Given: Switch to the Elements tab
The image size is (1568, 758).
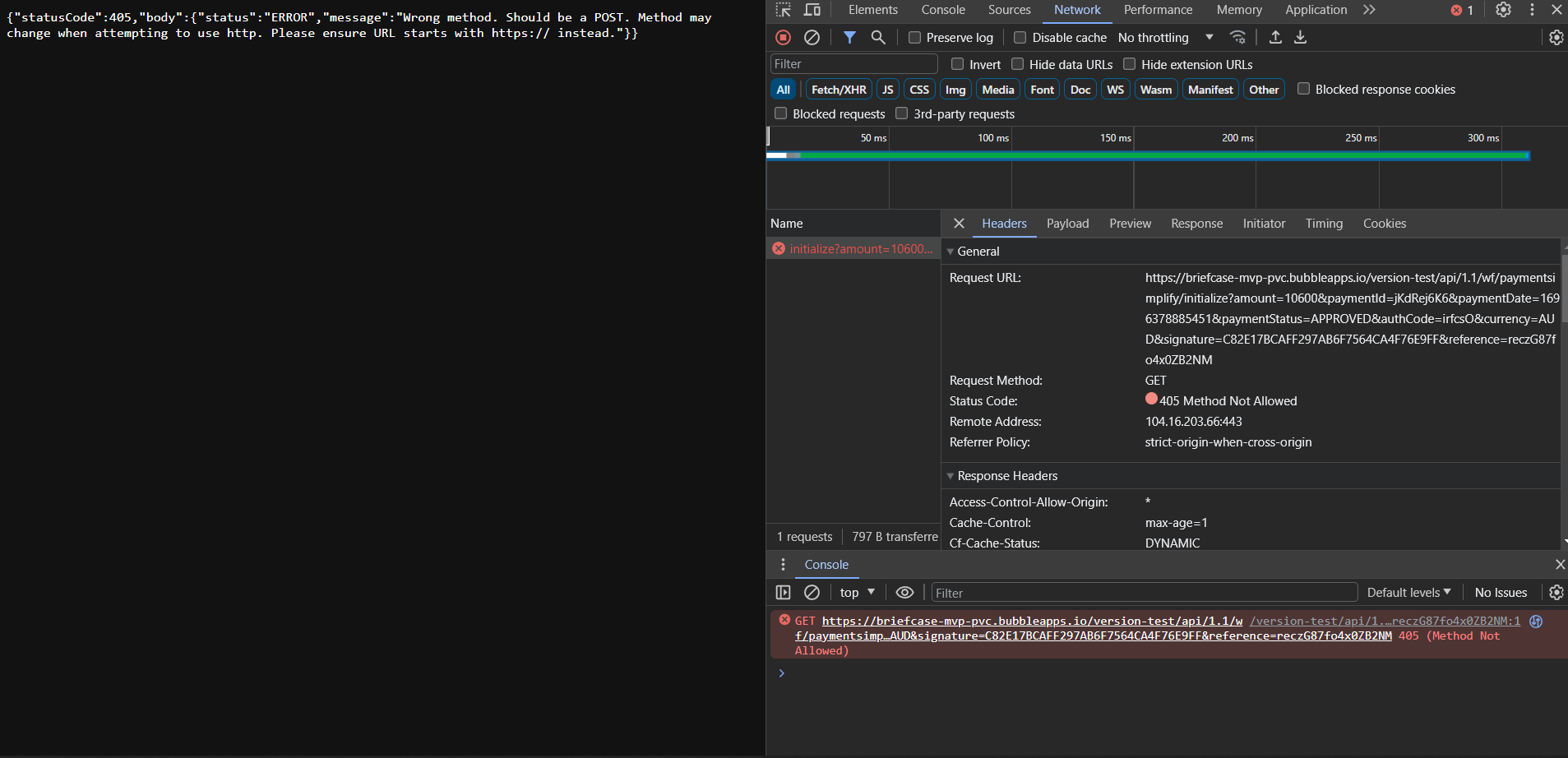Looking at the screenshot, I should [x=872, y=10].
